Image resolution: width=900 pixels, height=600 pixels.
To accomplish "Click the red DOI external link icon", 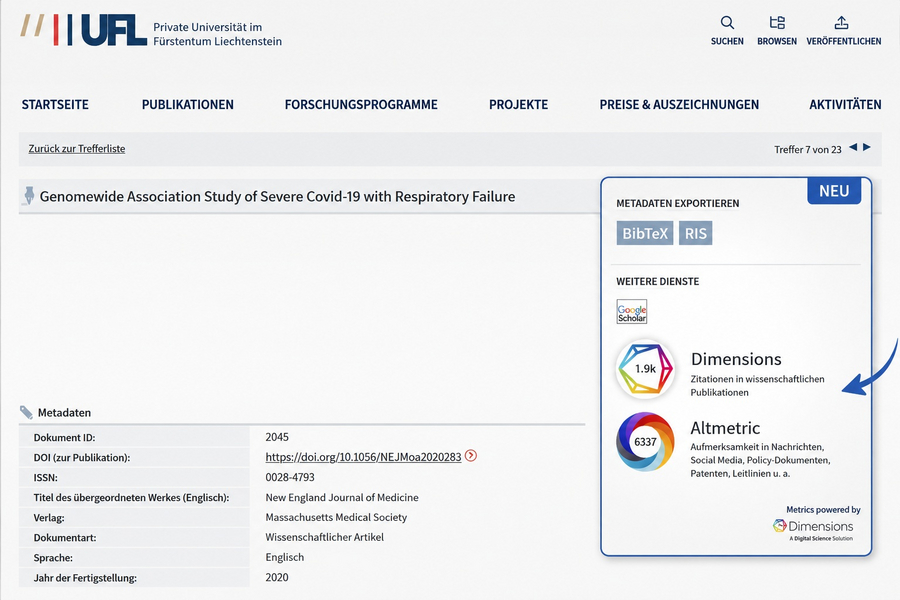I will [x=471, y=456].
